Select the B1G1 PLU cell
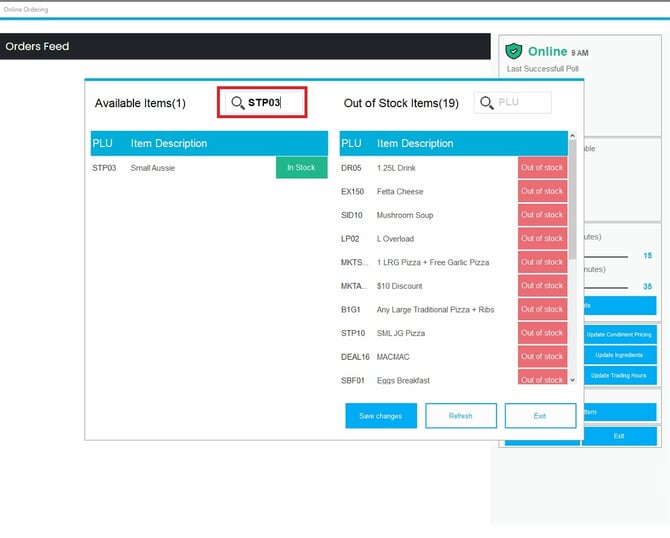The image size is (670, 538). coord(351,309)
